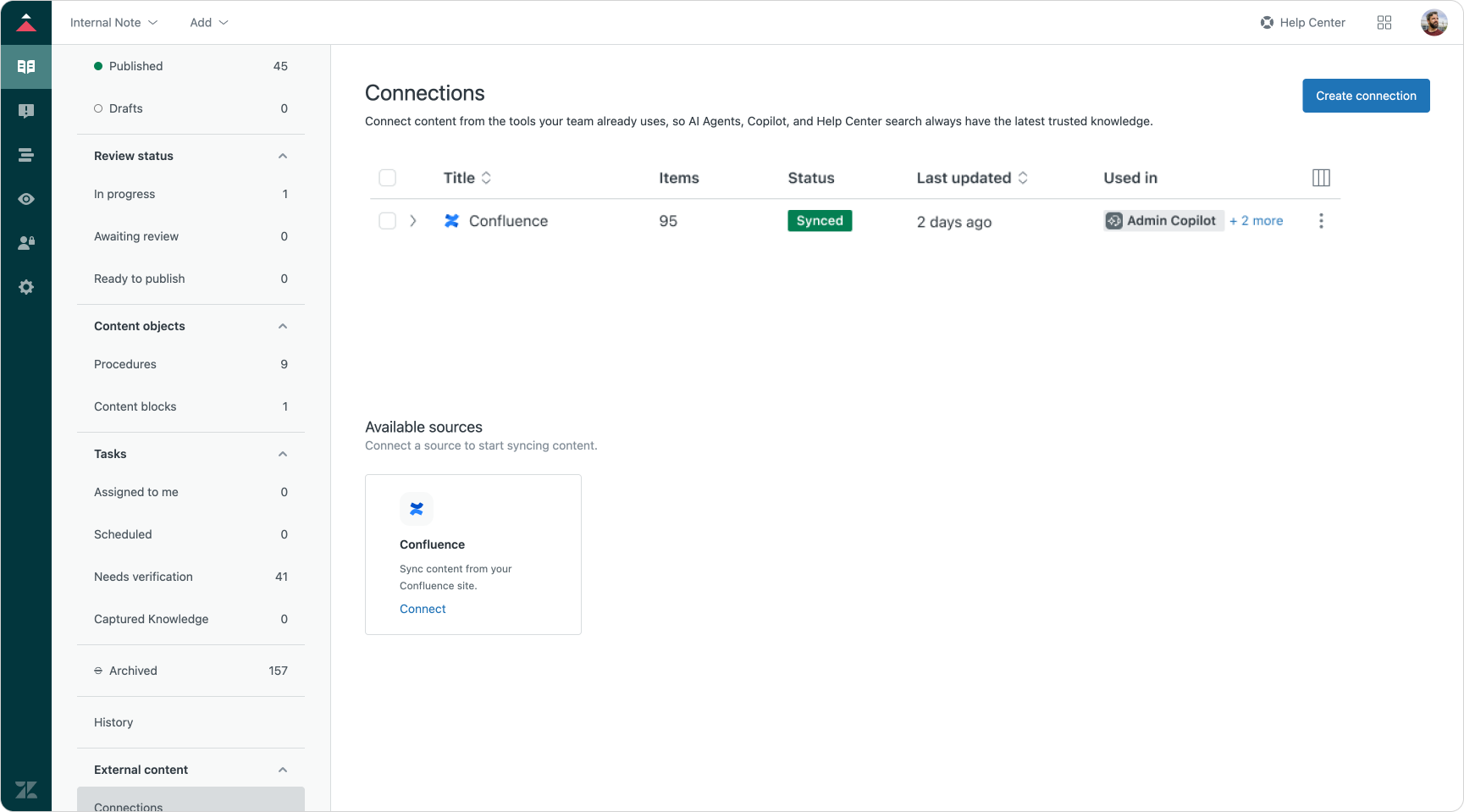Open the products grid icon
This screenshot has width=1464, height=812.
1384,23
